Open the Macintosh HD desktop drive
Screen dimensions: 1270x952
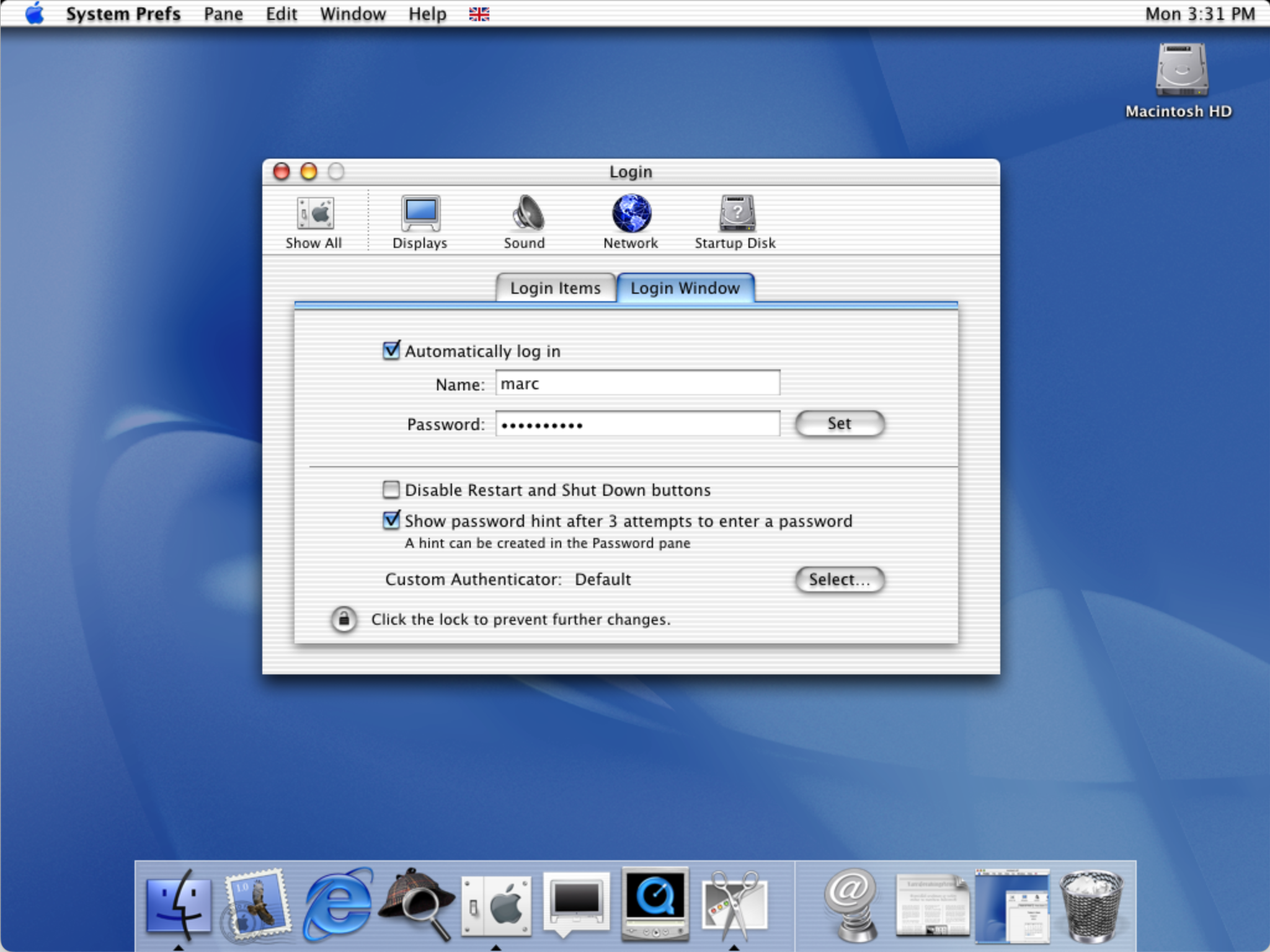pyautogui.click(x=1179, y=81)
